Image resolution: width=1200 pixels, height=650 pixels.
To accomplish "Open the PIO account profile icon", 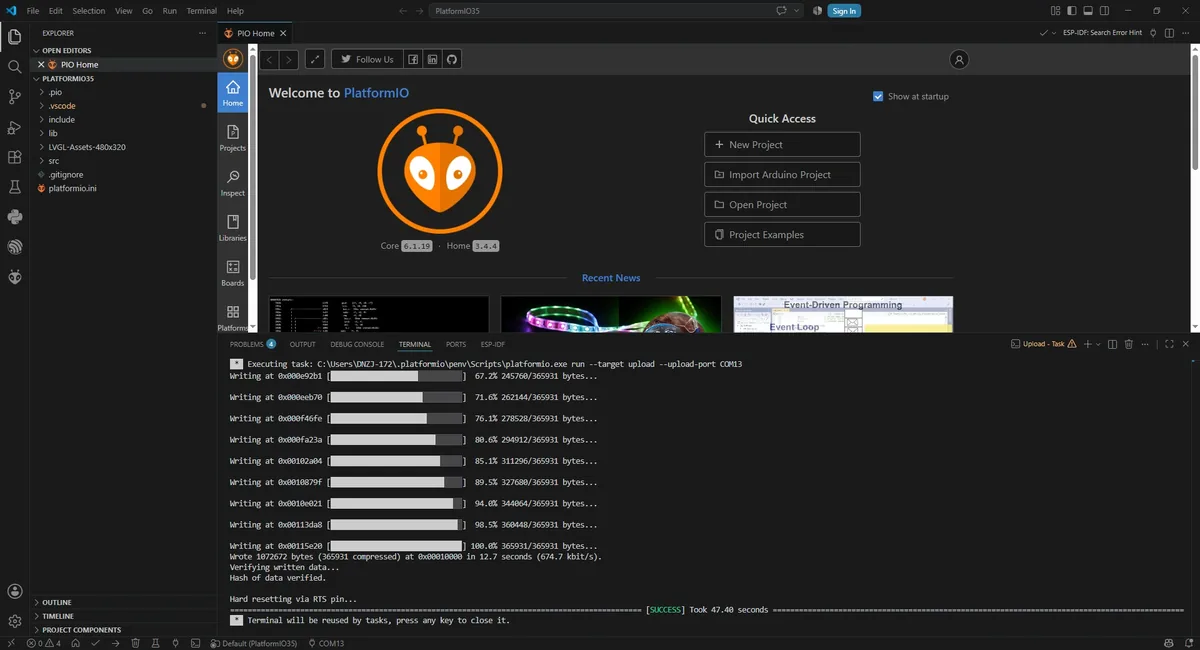I will (959, 60).
